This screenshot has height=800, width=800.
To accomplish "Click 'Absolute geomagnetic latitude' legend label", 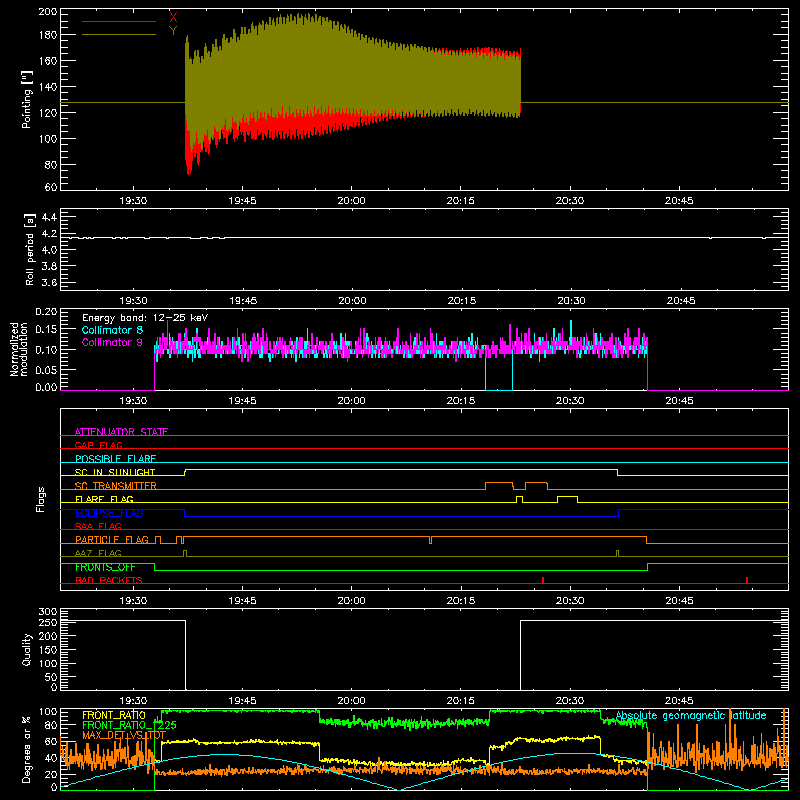I will [x=691, y=715].
